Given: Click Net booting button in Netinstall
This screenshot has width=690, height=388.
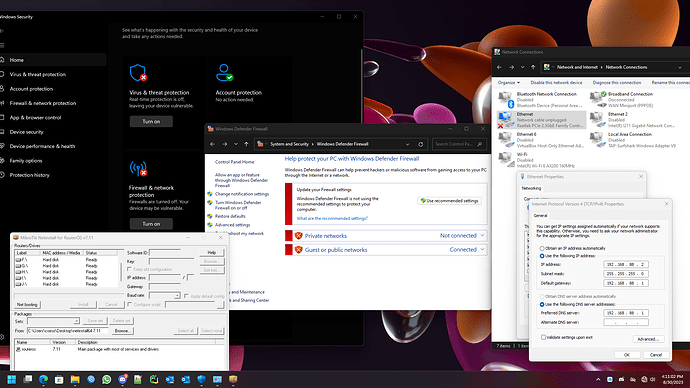Looking at the screenshot, I should 27,304.
